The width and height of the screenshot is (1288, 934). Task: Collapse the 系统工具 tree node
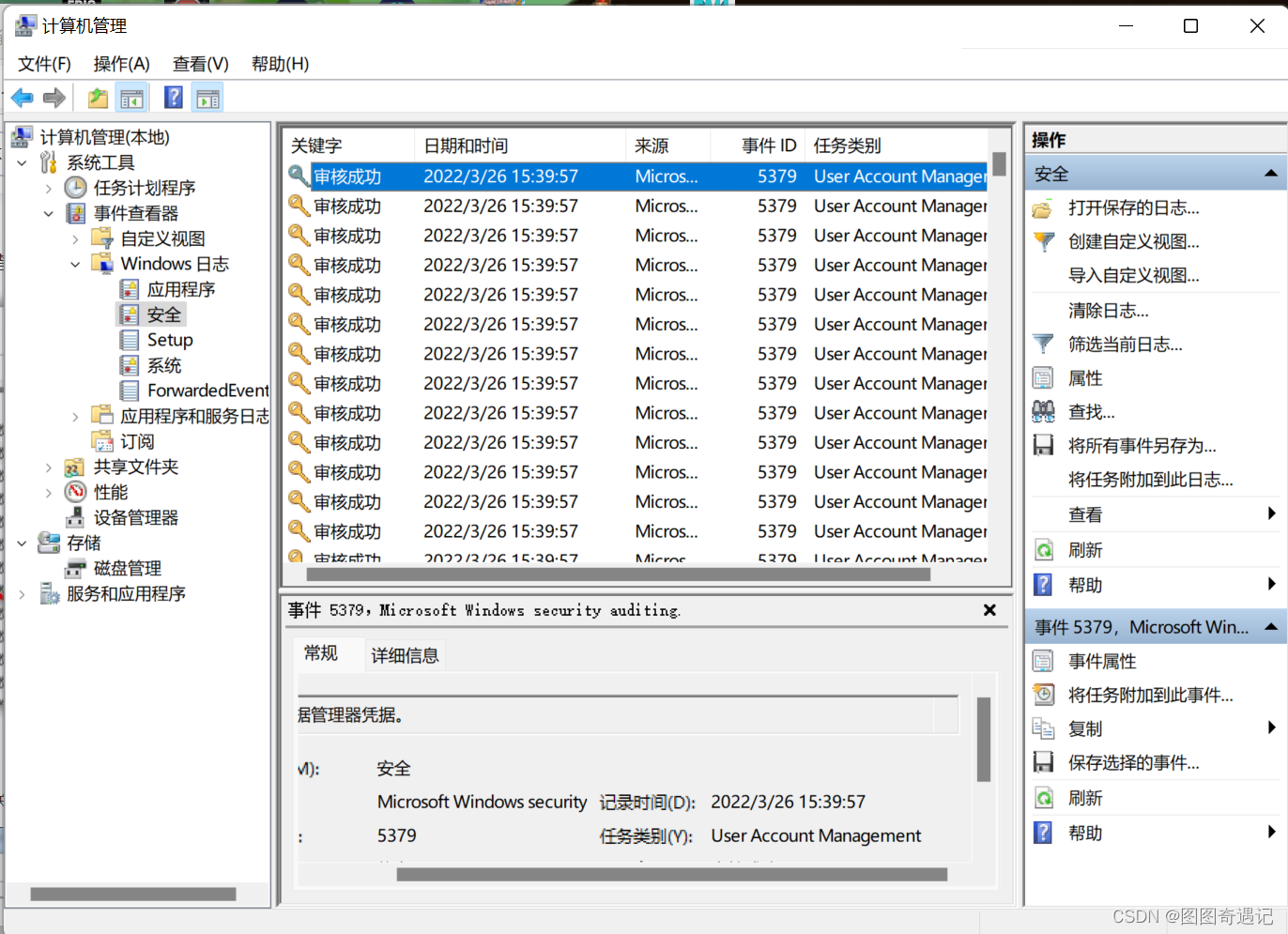[x=23, y=163]
